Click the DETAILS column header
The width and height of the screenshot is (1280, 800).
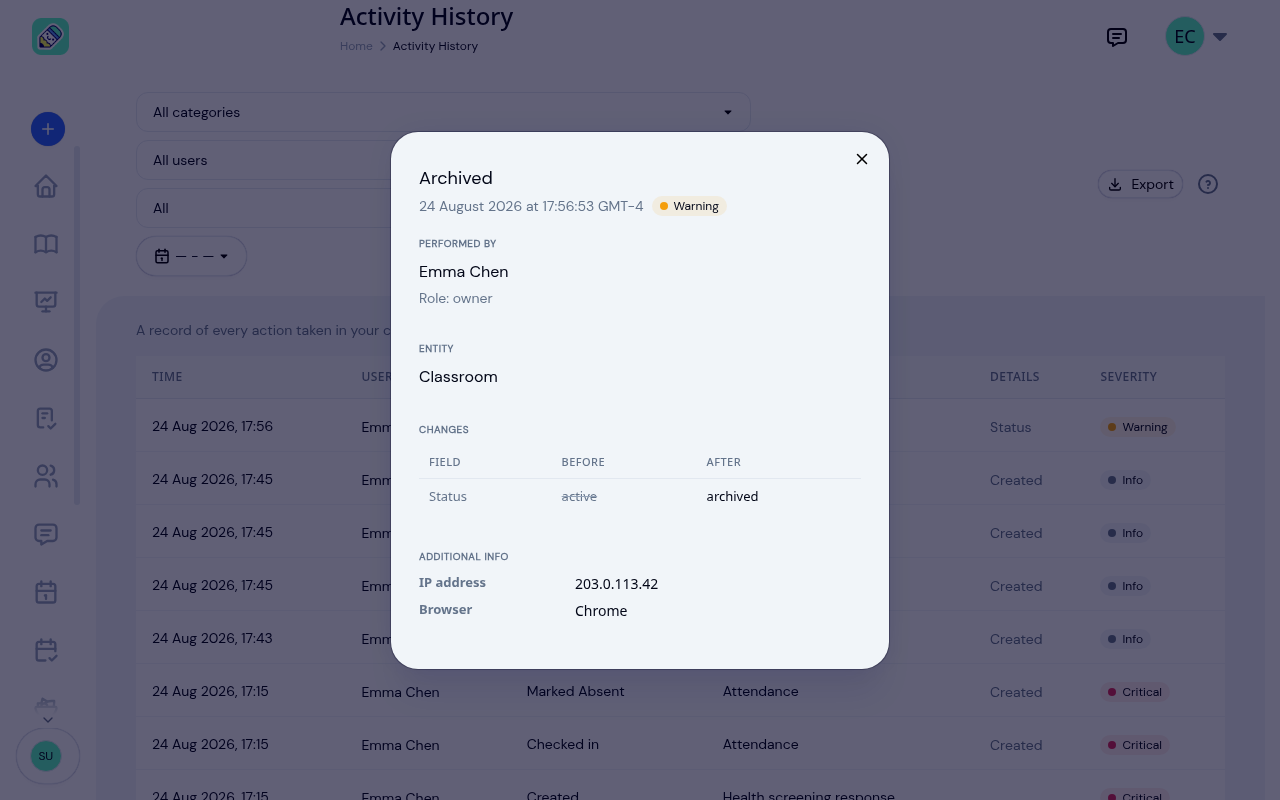[x=1015, y=377]
